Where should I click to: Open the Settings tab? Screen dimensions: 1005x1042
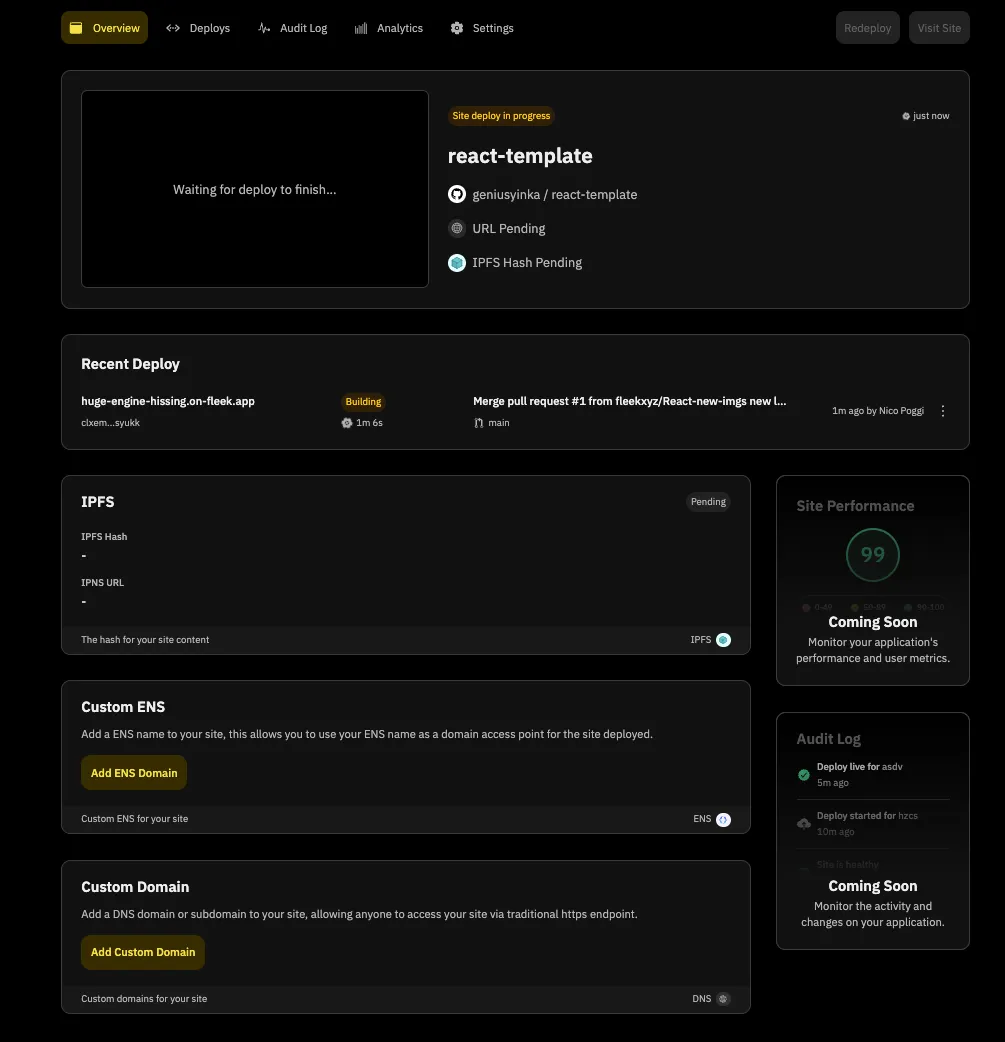pyautogui.click(x=482, y=28)
